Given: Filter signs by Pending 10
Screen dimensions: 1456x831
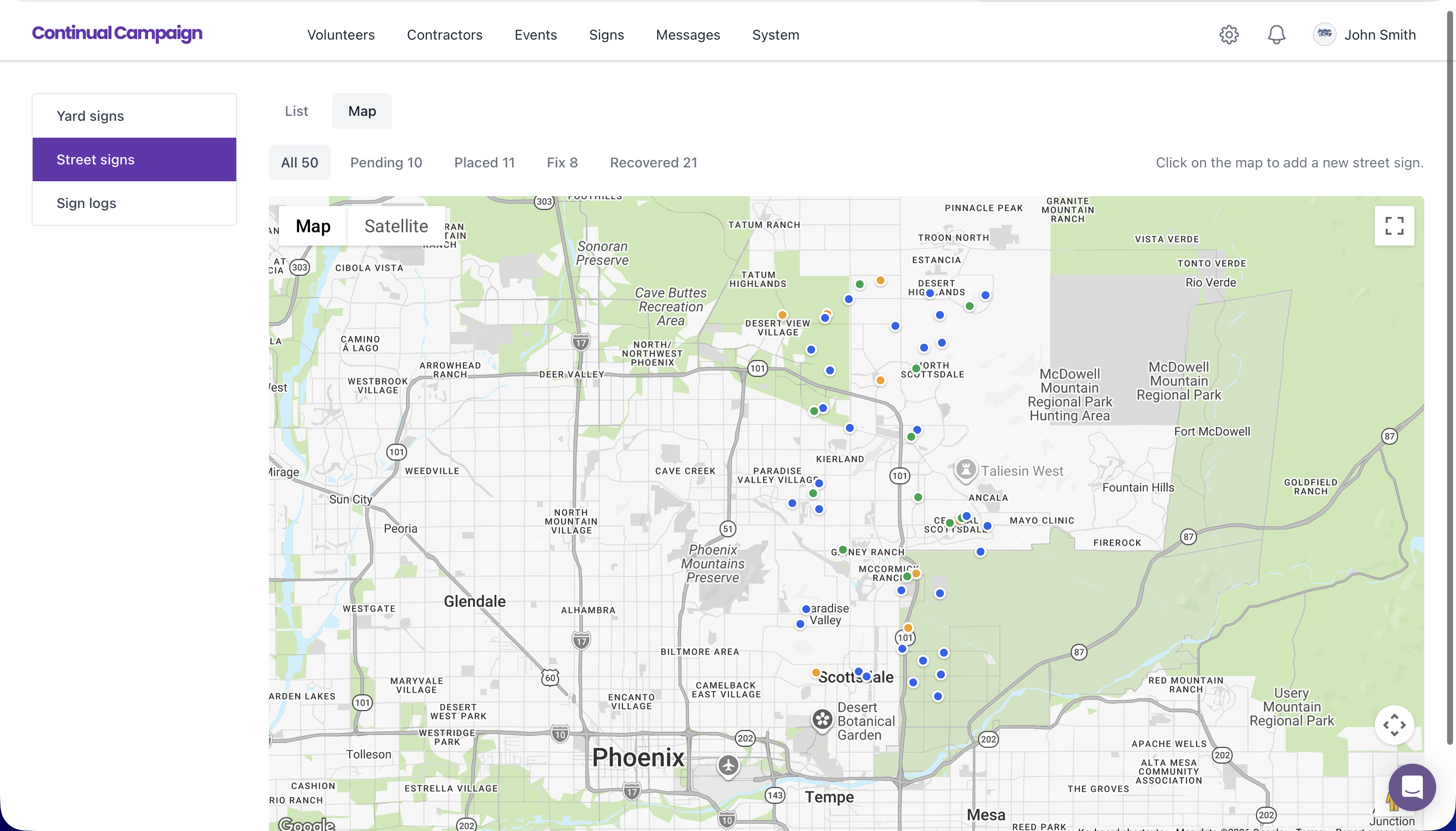Looking at the screenshot, I should point(386,162).
